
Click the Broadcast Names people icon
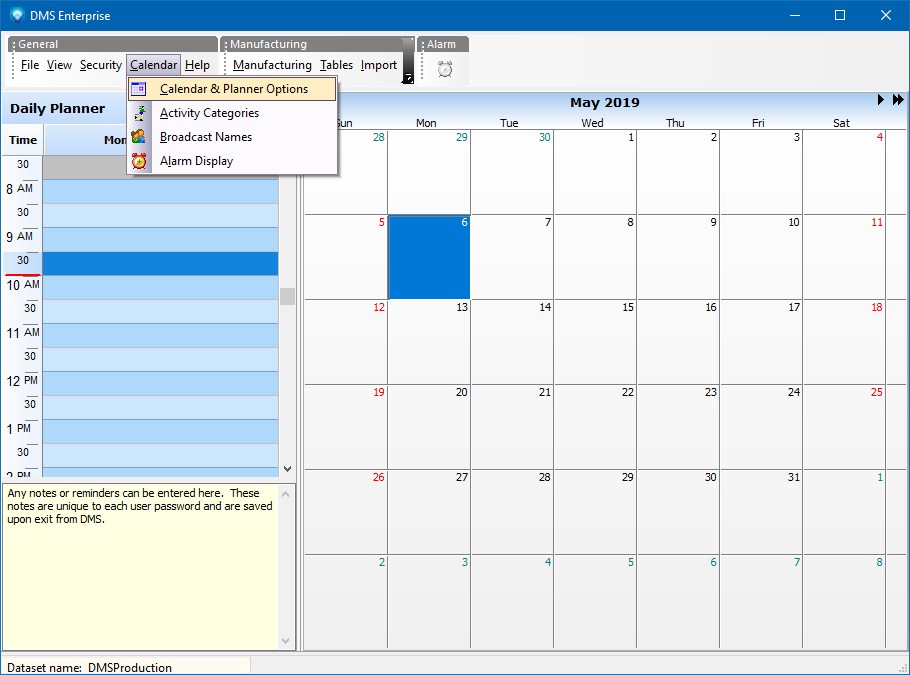tap(139, 137)
